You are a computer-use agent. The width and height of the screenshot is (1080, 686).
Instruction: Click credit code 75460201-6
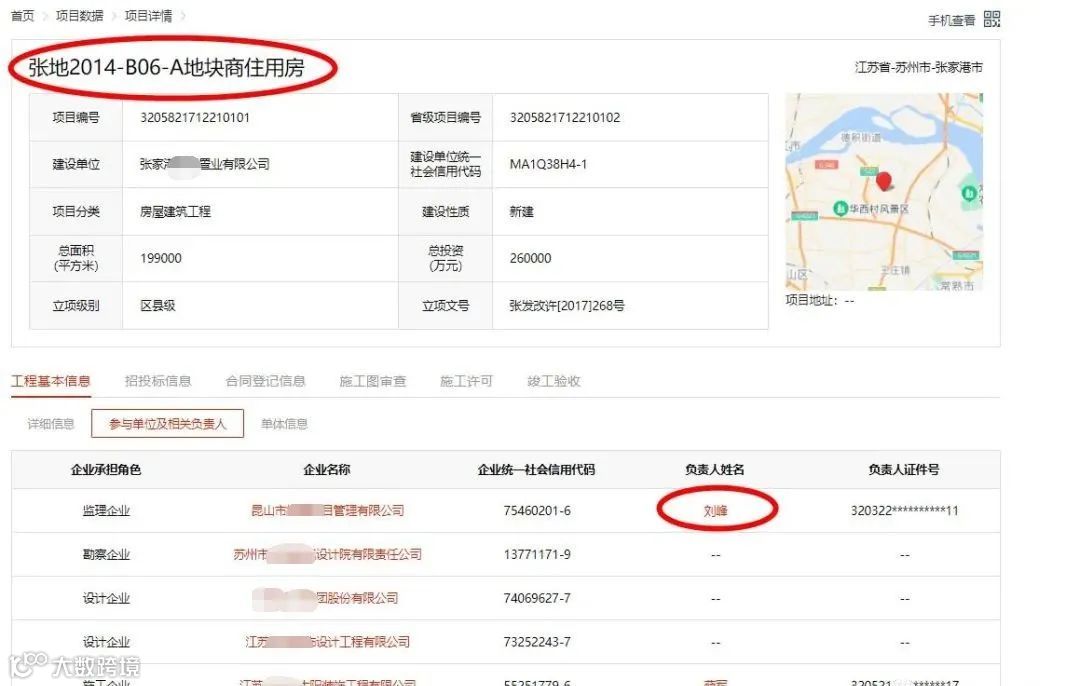point(537,510)
